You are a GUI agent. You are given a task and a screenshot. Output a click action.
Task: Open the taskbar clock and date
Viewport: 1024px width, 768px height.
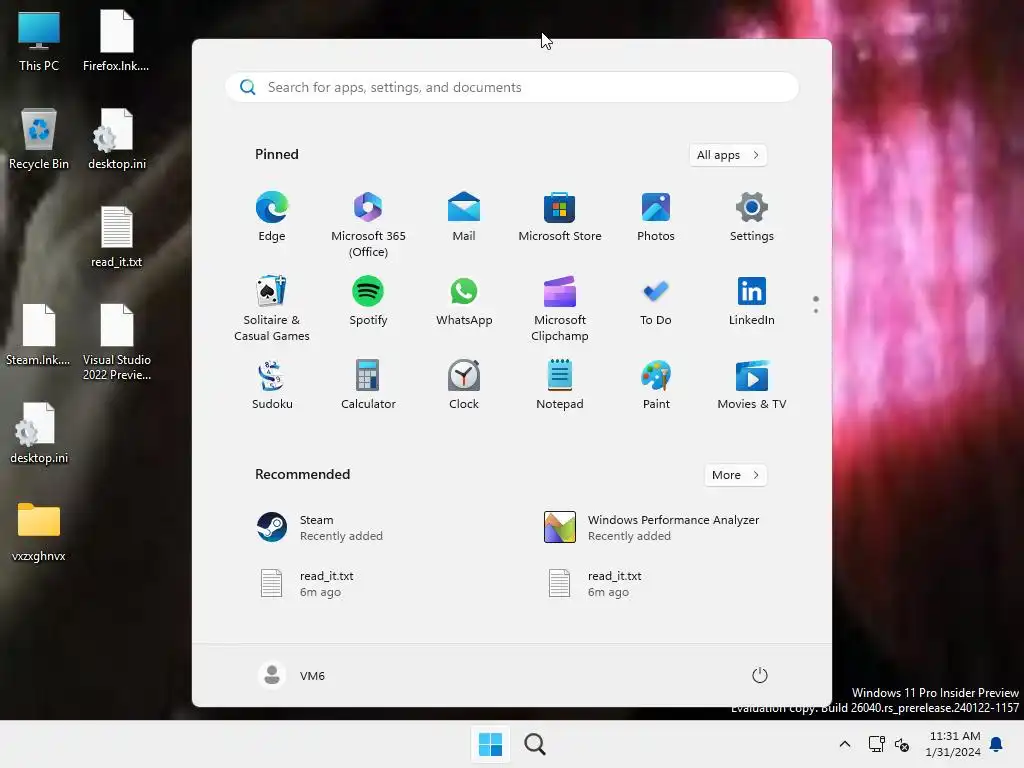[953, 744]
